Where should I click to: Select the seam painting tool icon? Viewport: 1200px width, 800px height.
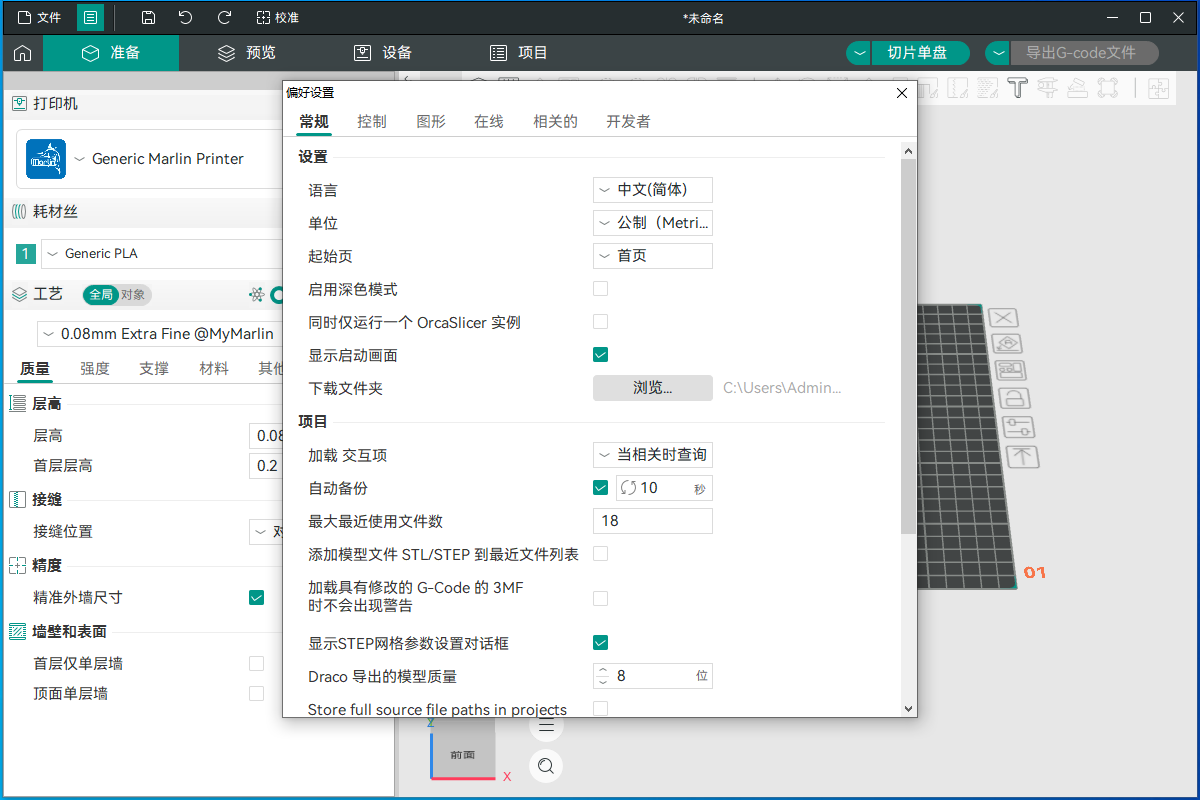point(958,88)
